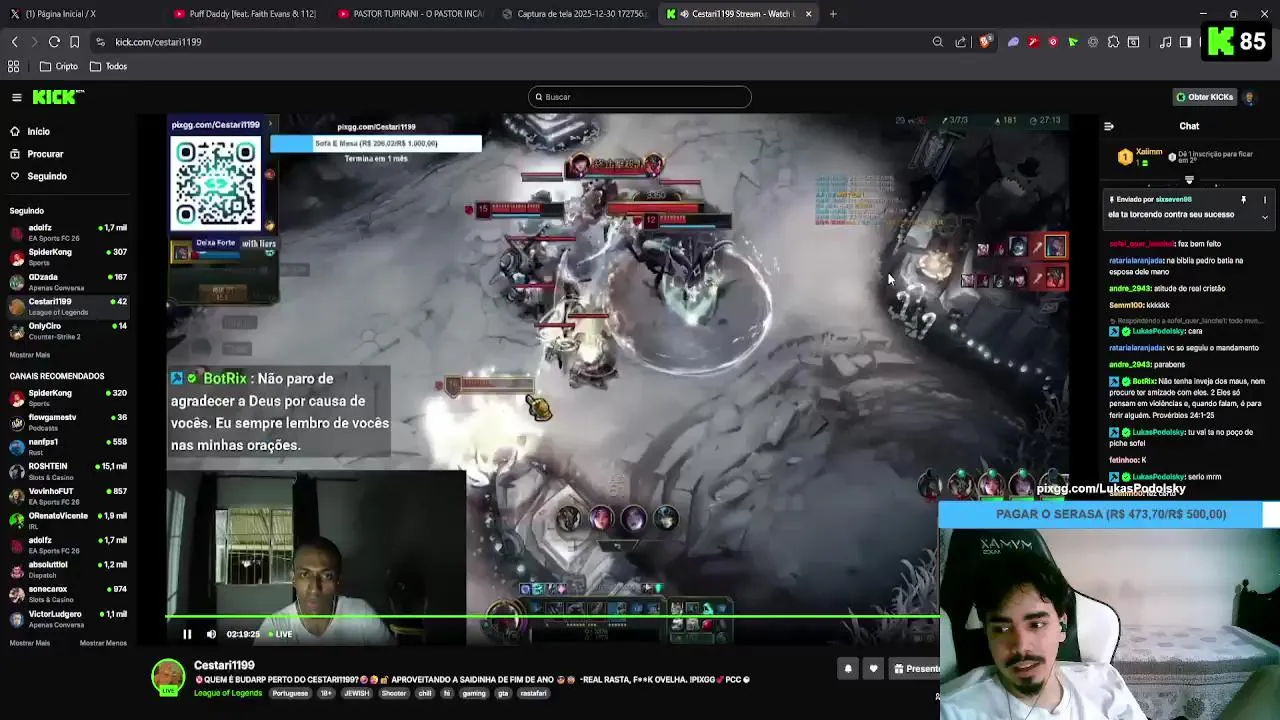Open Todos bookmarks folder
1280x720 pixels.
coord(108,66)
